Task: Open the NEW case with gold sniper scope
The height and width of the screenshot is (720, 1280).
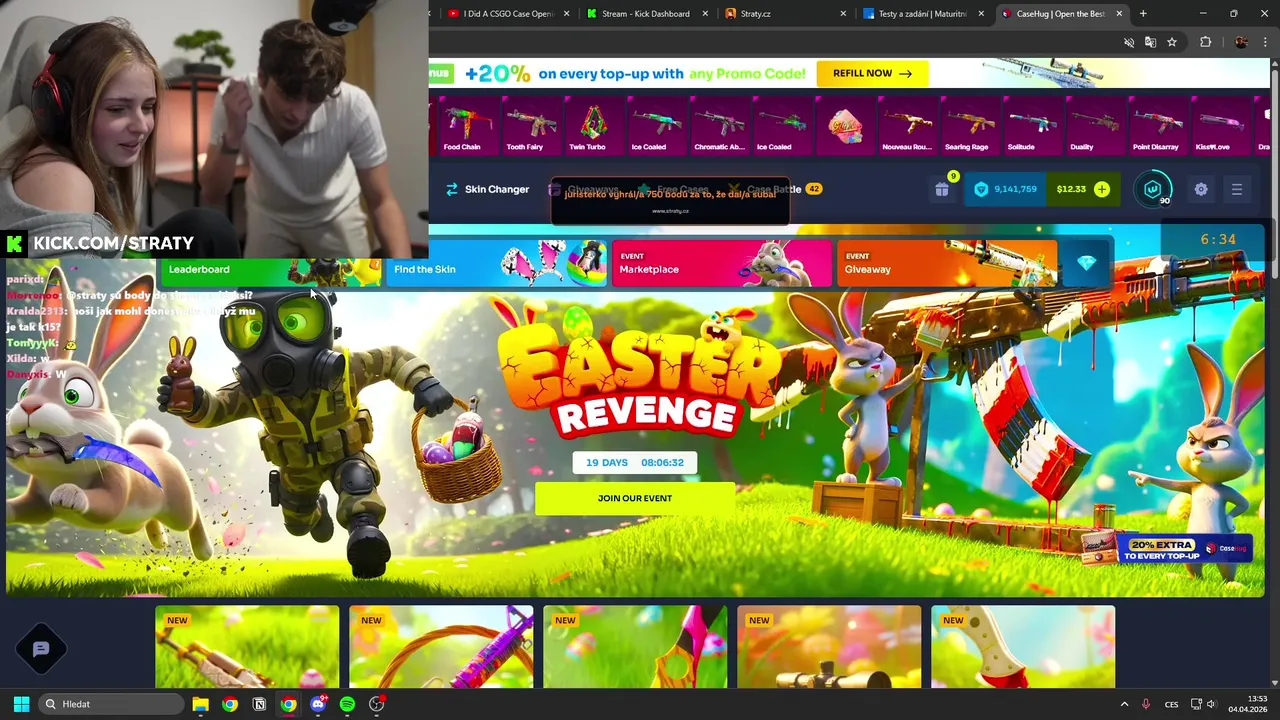Action: (x=829, y=647)
